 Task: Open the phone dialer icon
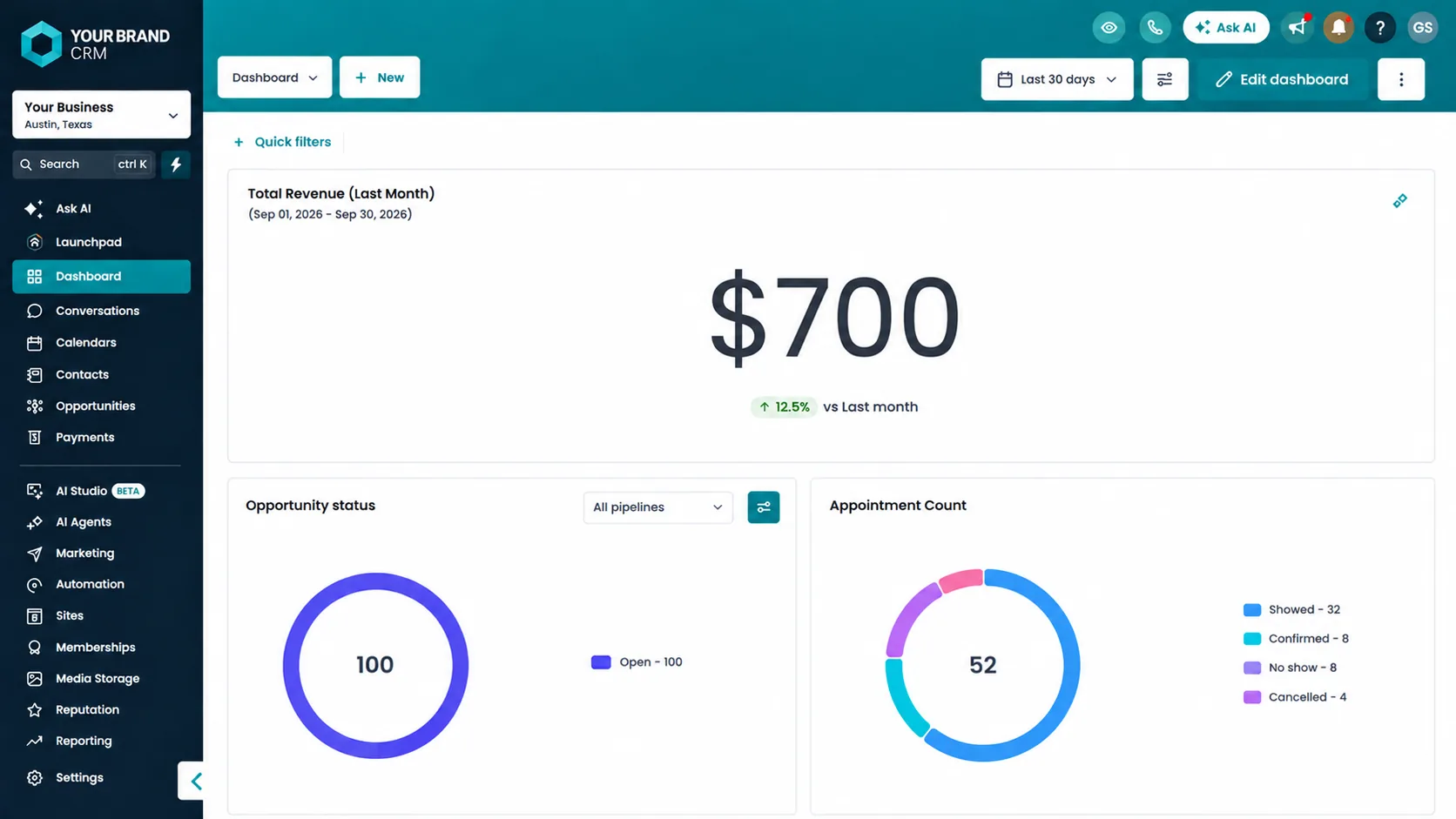[1155, 28]
